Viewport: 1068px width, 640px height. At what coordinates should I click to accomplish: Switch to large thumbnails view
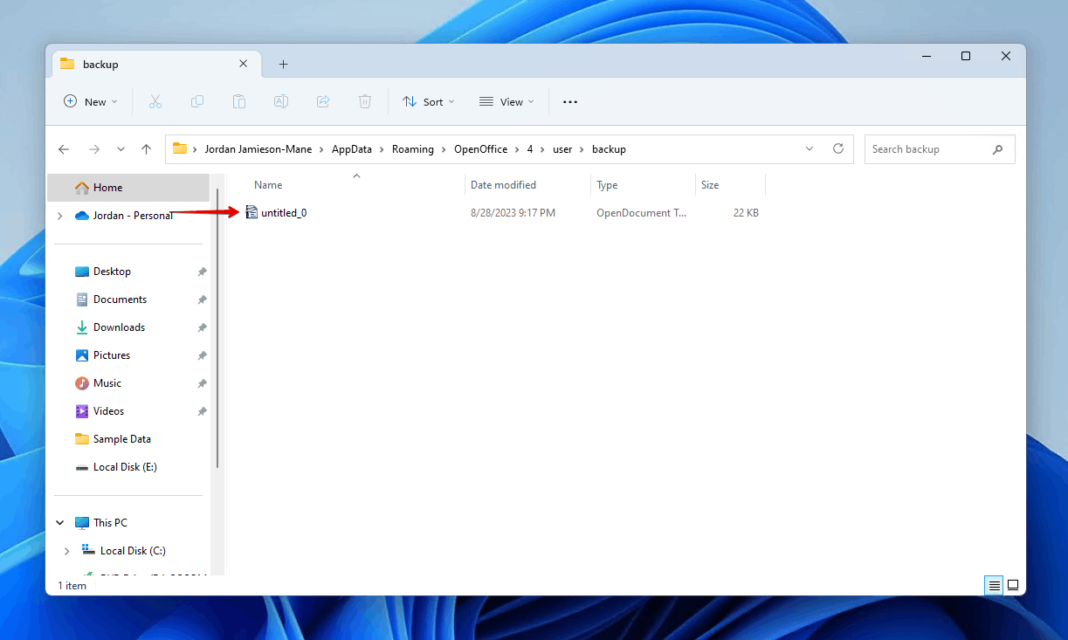click(x=1014, y=585)
